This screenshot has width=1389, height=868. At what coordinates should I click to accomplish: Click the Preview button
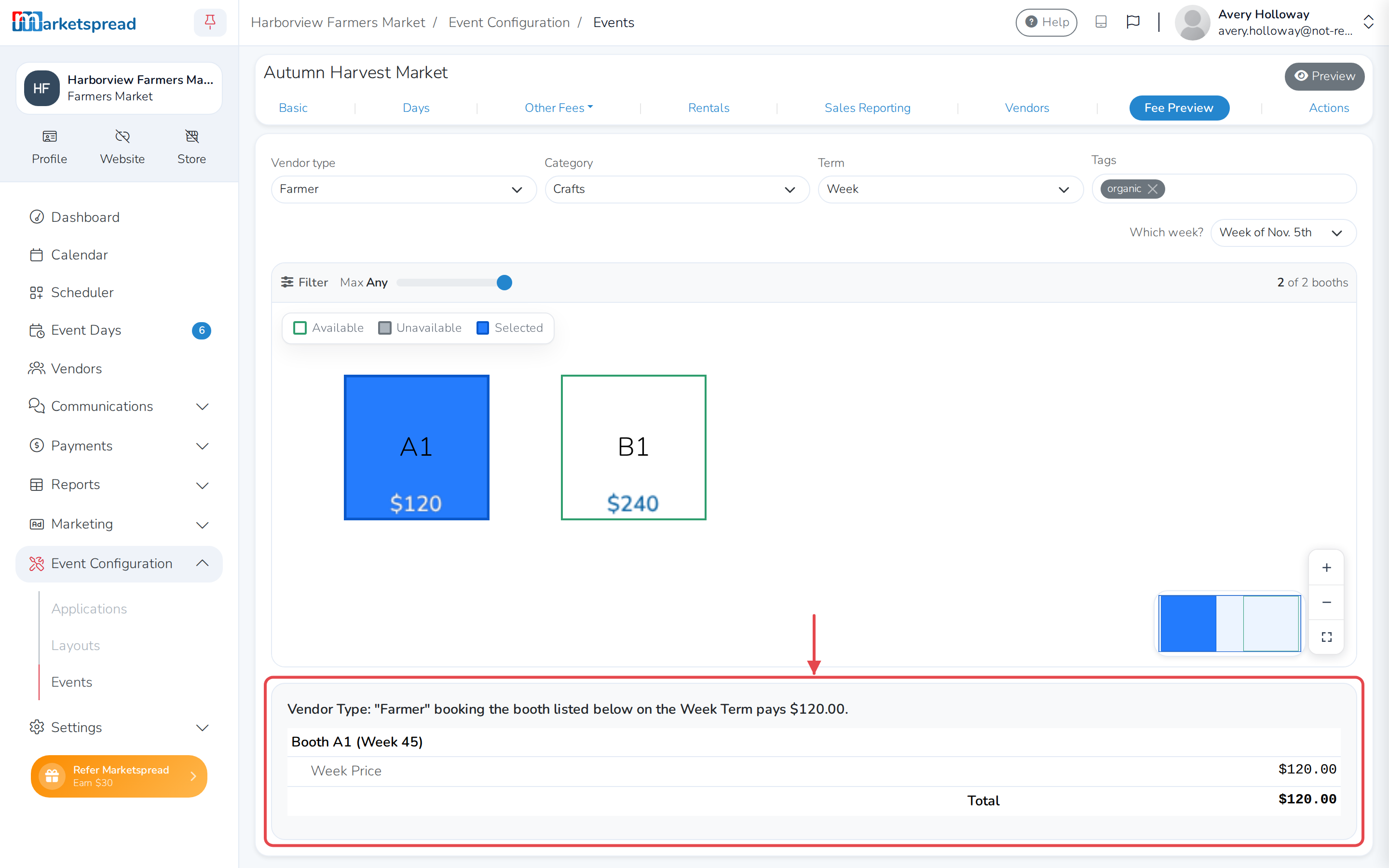[1324, 76]
